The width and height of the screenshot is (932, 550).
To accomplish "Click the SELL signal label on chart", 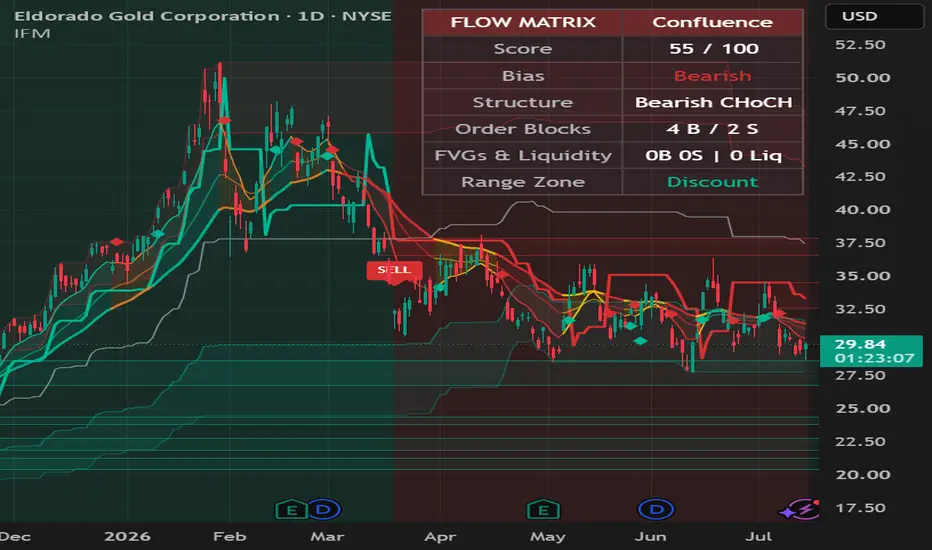I will click(x=394, y=270).
